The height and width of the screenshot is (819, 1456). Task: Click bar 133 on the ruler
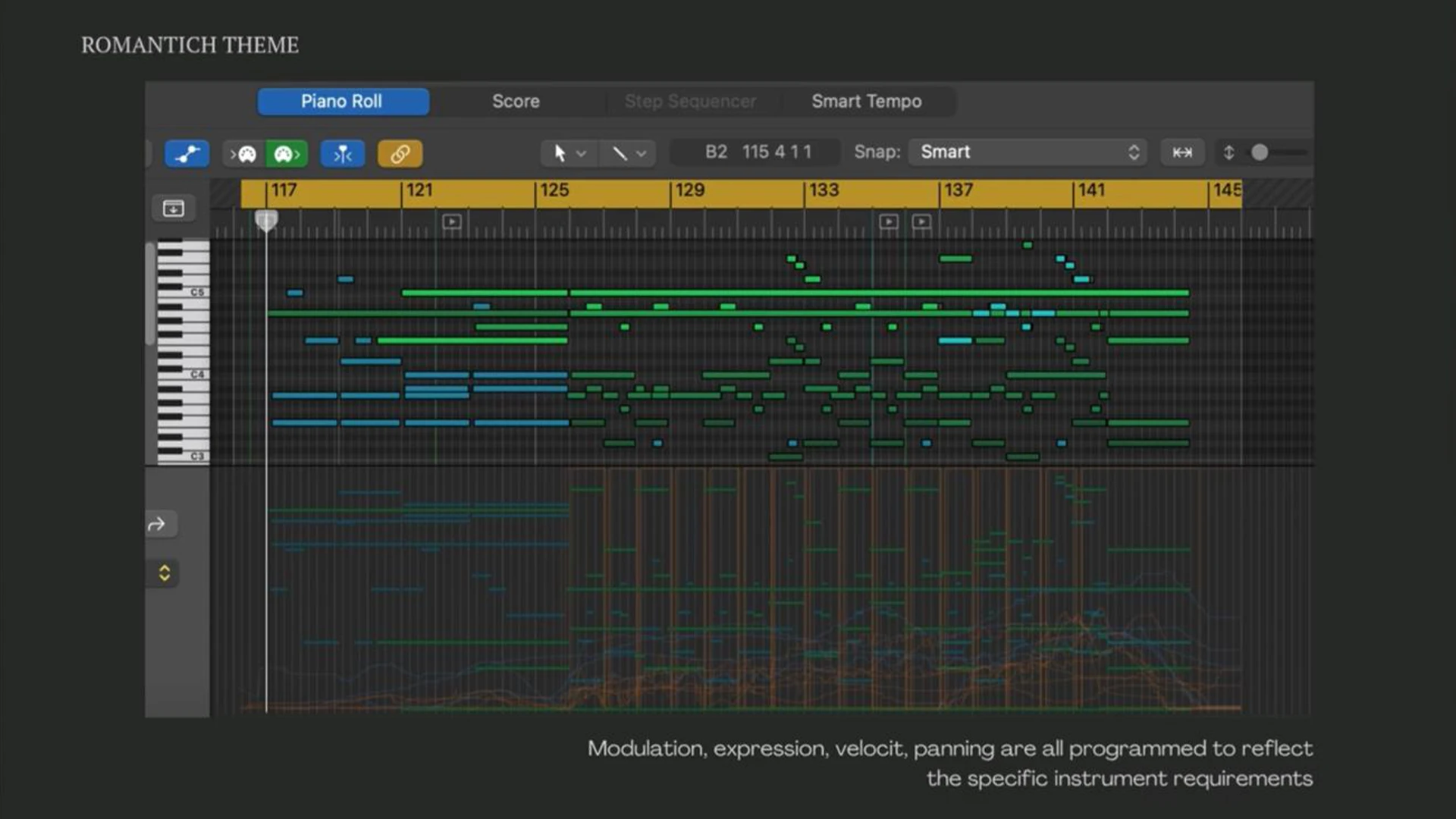[823, 190]
